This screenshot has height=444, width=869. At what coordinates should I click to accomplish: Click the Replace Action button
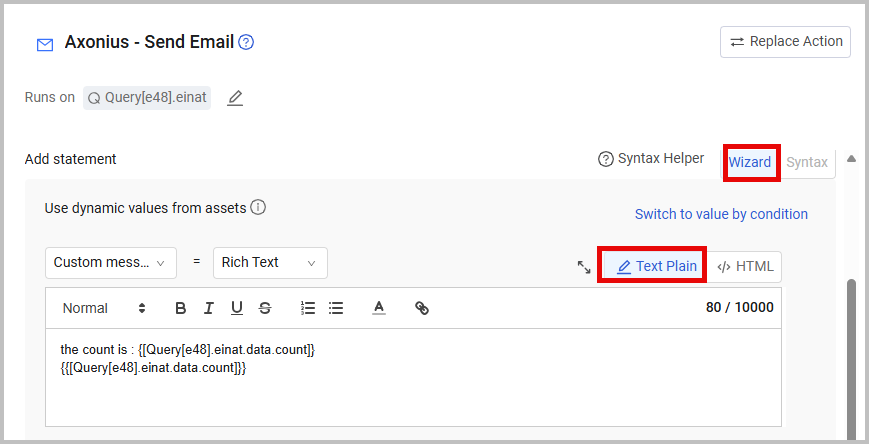click(785, 42)
